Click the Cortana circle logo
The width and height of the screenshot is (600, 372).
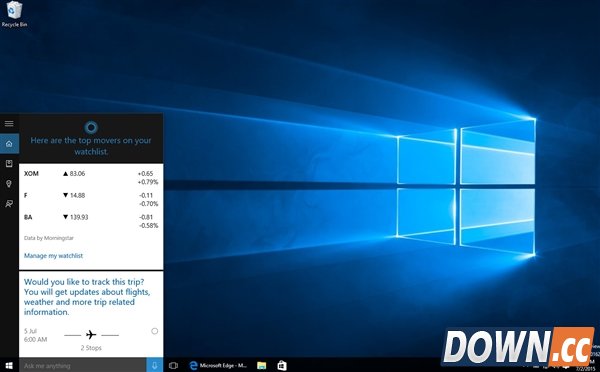pos(91,127)
